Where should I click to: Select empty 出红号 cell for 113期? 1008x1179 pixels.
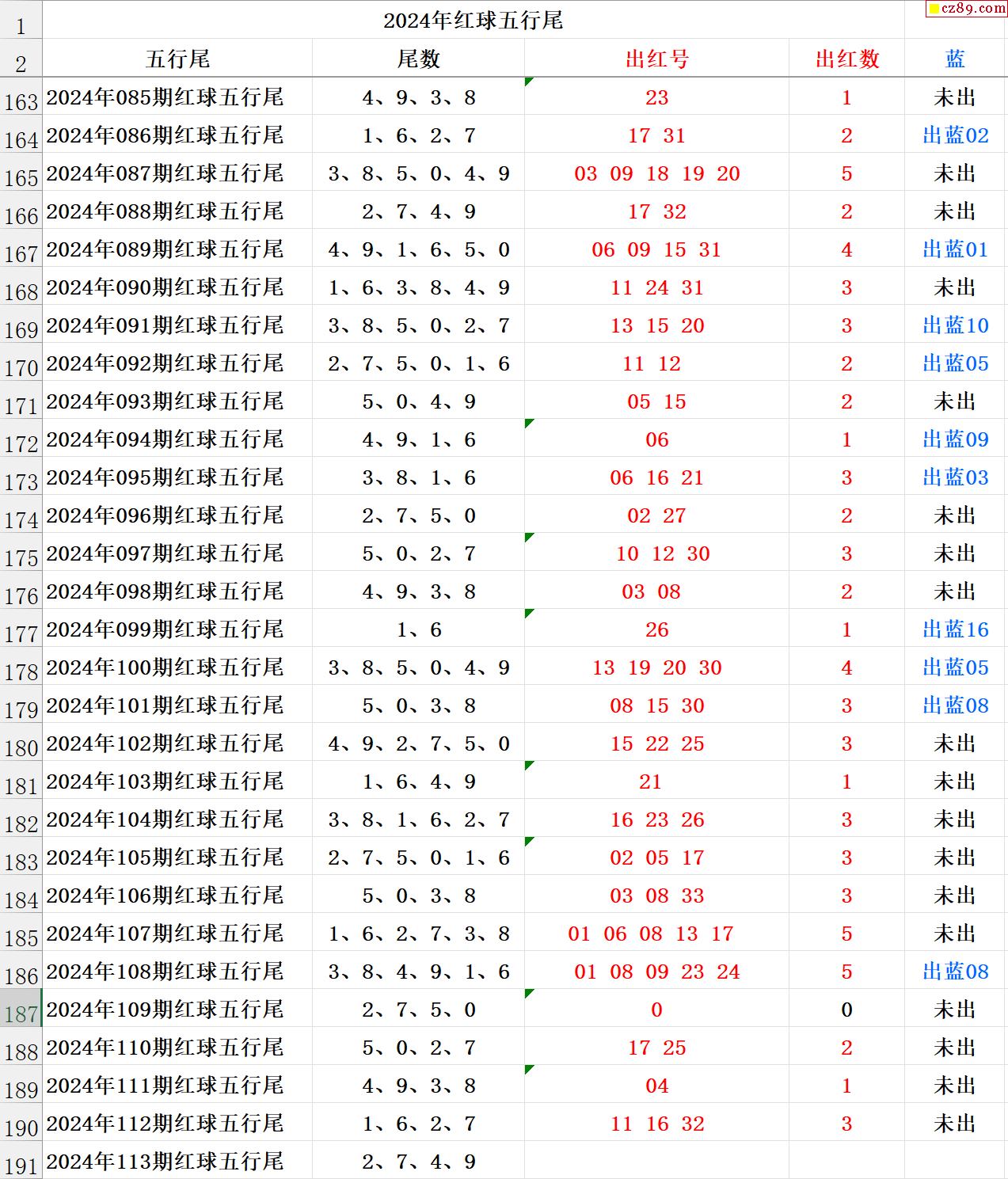(656, 1162)
